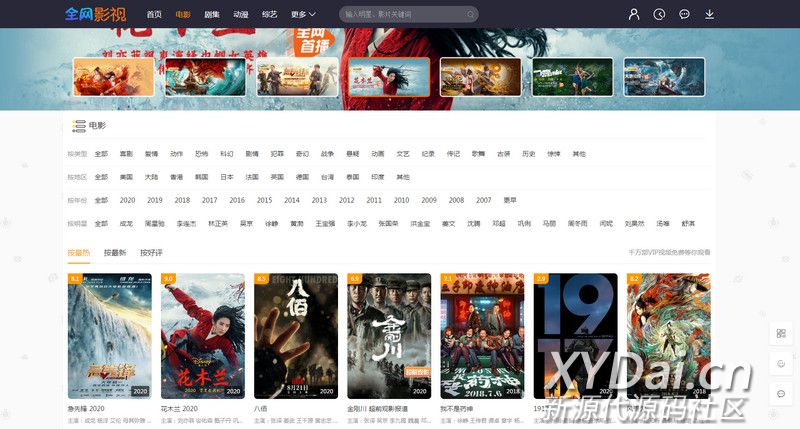The height and width of the screenshot is (429, 800).
Task: Filter by region 美国
Action: [126, 177]
